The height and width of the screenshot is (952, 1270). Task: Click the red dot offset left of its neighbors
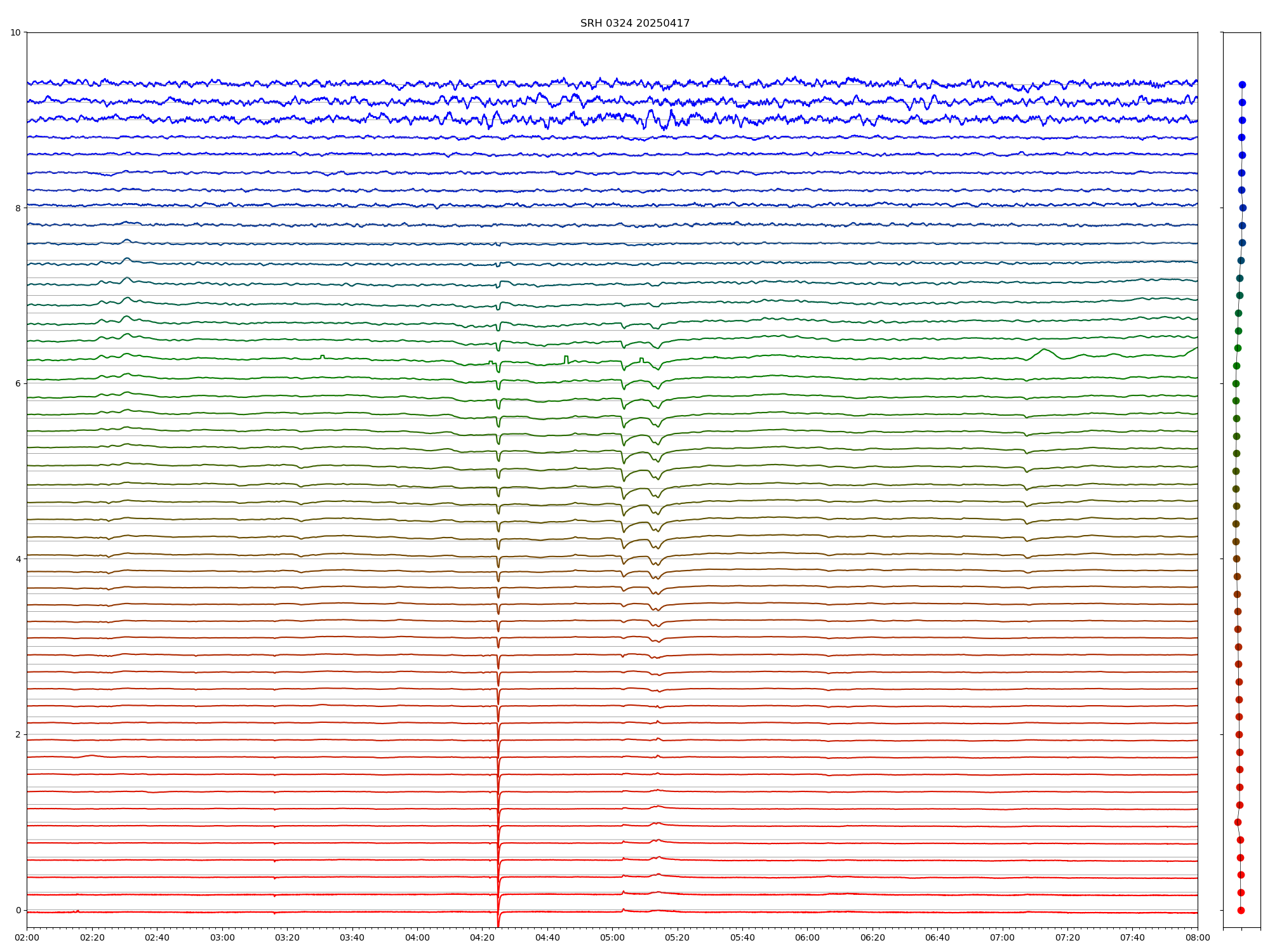pos(1238,822)
